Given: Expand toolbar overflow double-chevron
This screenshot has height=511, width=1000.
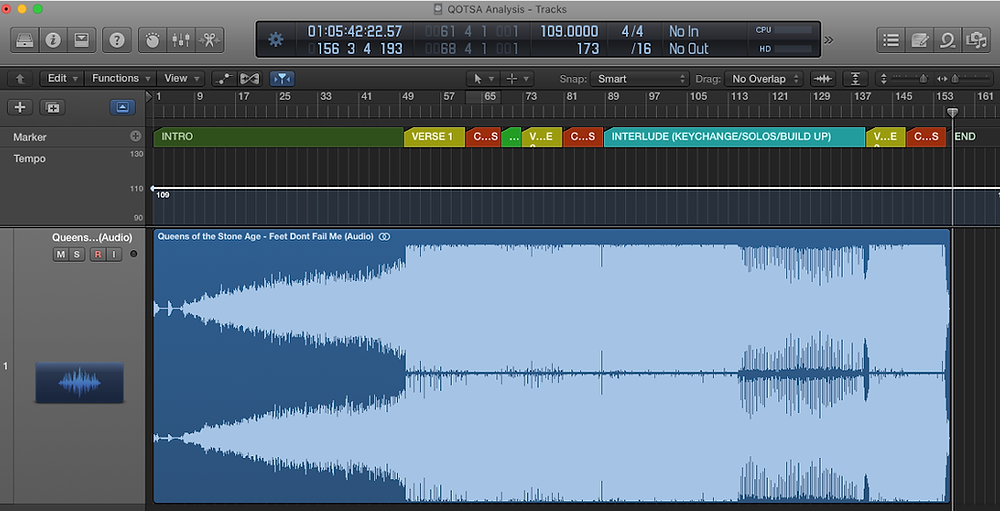Looking at the screenshot, I should coord(828,40).
